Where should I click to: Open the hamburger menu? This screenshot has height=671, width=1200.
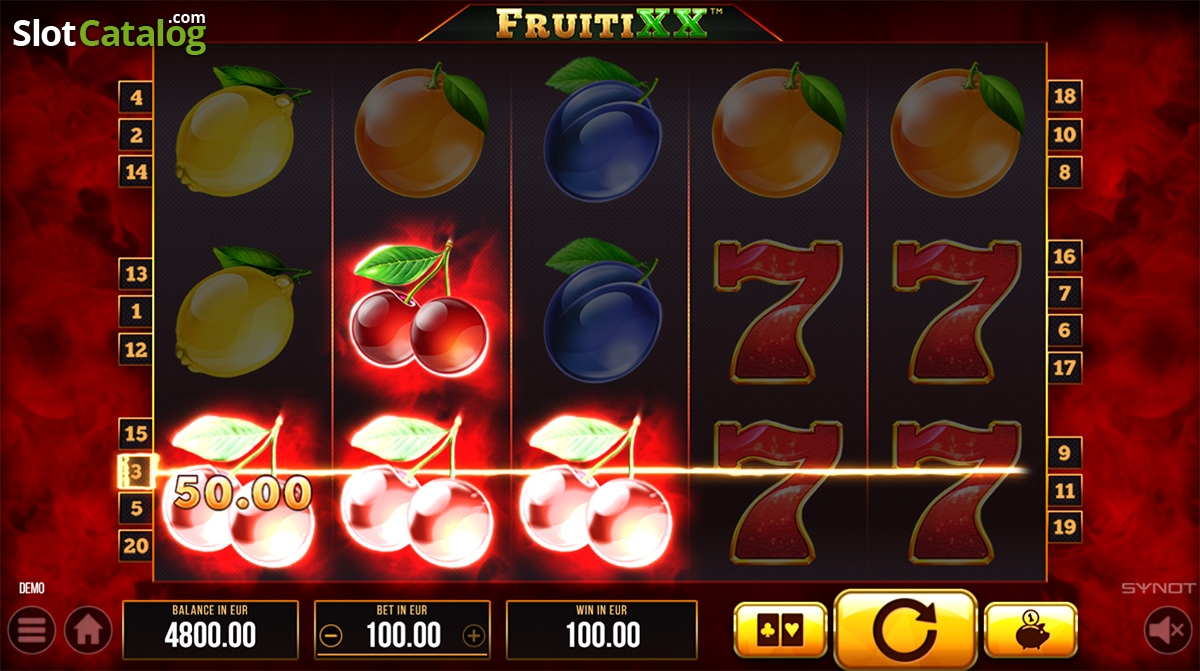tap(32, 631)
